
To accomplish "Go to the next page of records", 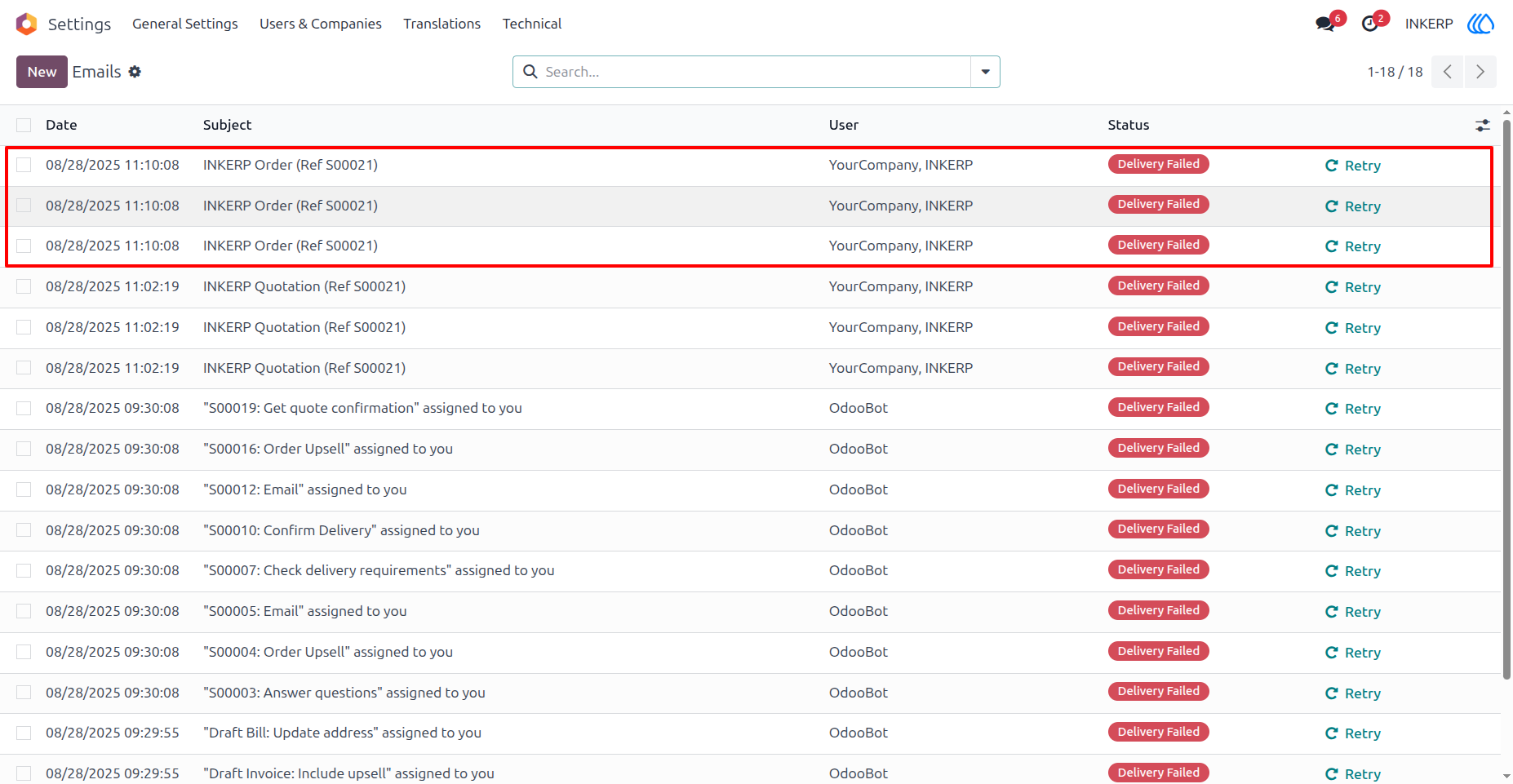I will (1480, 72).
